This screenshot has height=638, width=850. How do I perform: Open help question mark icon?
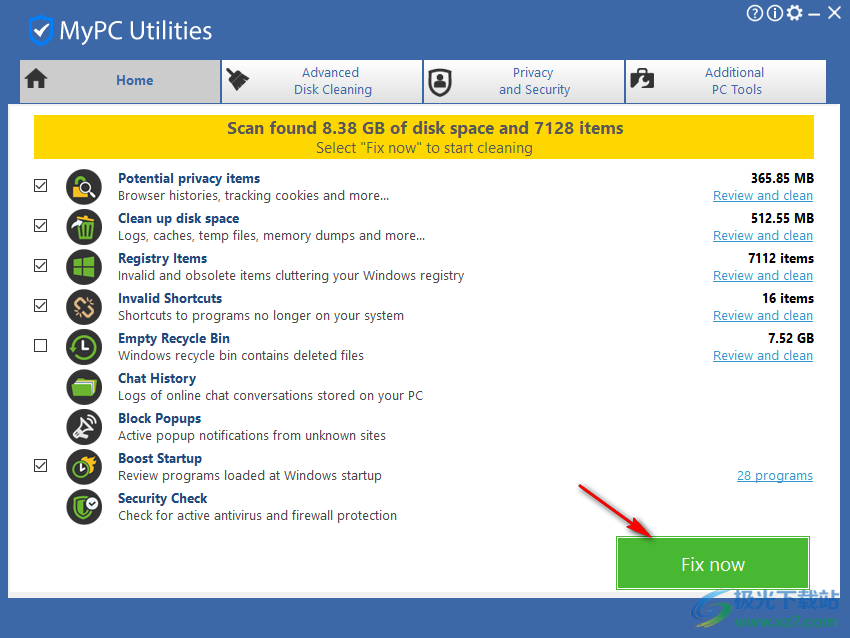click(x=754, y=12)
